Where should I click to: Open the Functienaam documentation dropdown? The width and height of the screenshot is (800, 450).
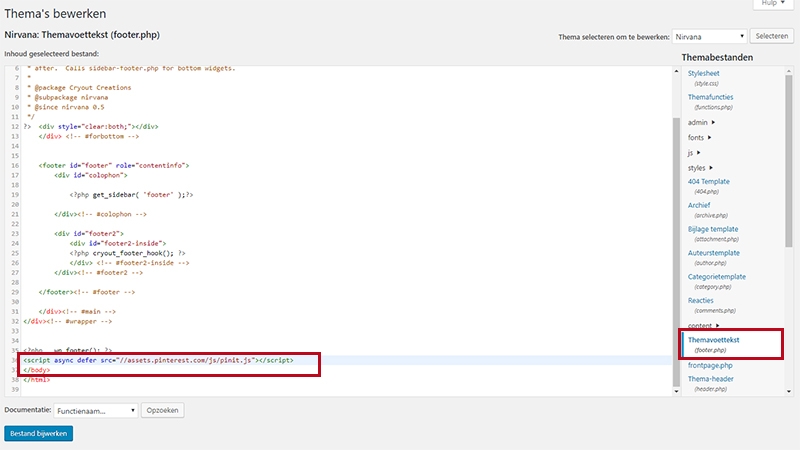coord(97,410)
